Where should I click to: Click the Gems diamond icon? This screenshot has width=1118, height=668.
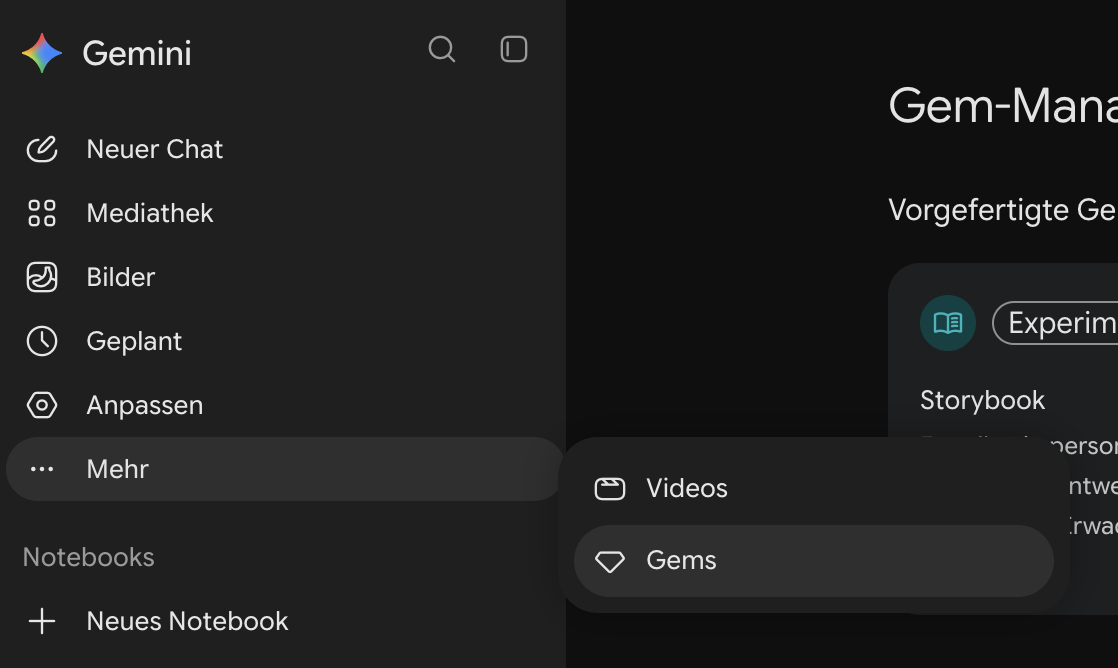click(610, 561)
